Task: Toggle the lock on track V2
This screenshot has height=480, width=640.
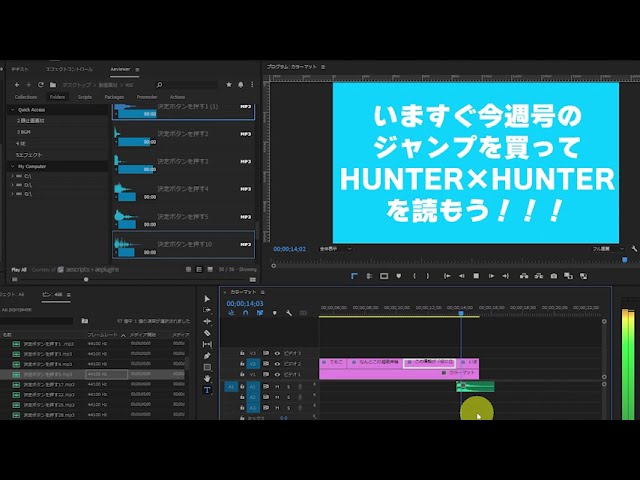Action: tap(242, 364)
